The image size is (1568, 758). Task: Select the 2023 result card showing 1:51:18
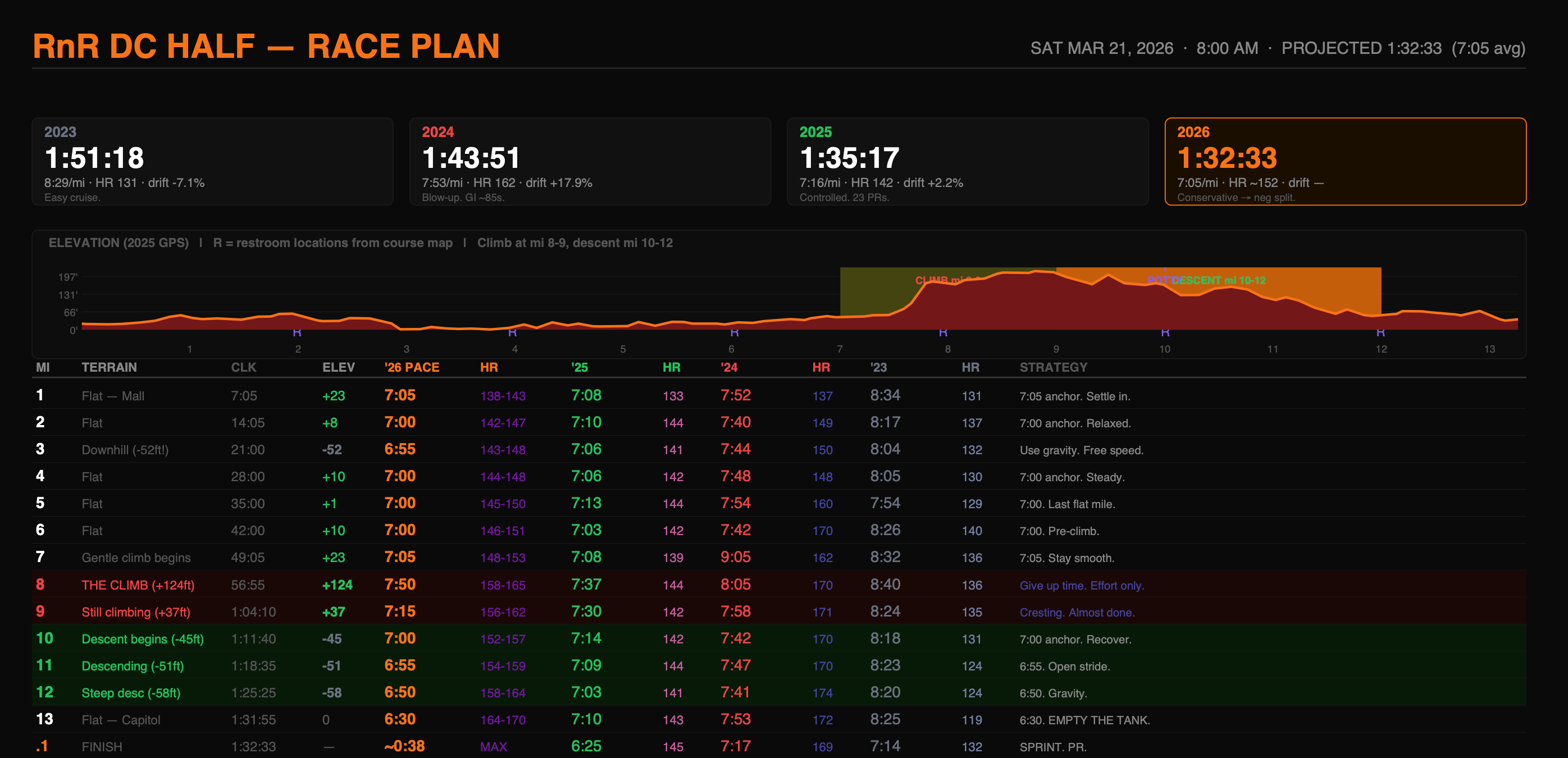[x=212, y=162]
